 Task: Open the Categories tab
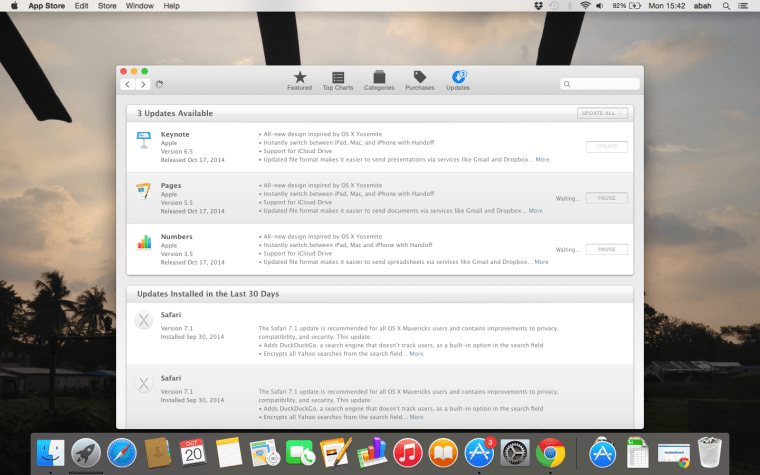(379, 81)
